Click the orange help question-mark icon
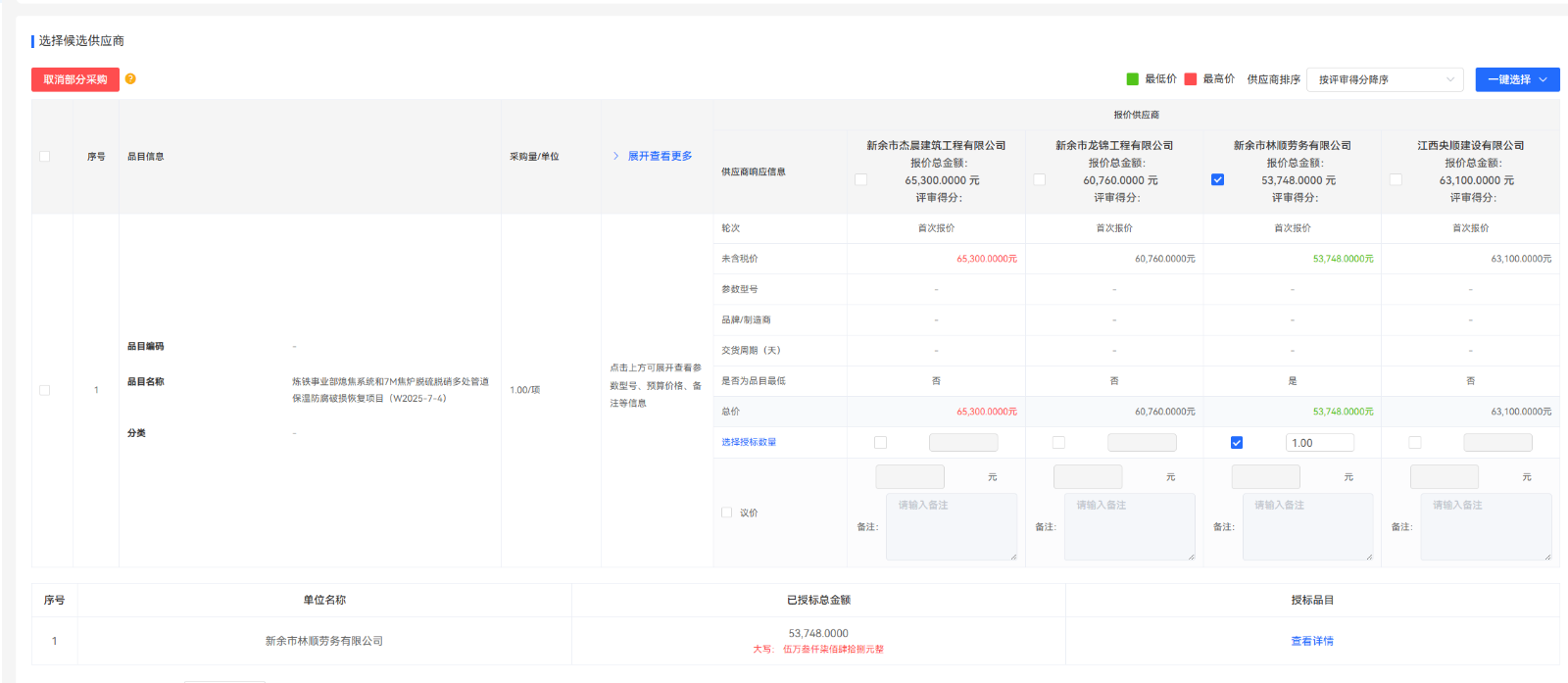Viewport: 1568px width, 683px height. point(130,78)
